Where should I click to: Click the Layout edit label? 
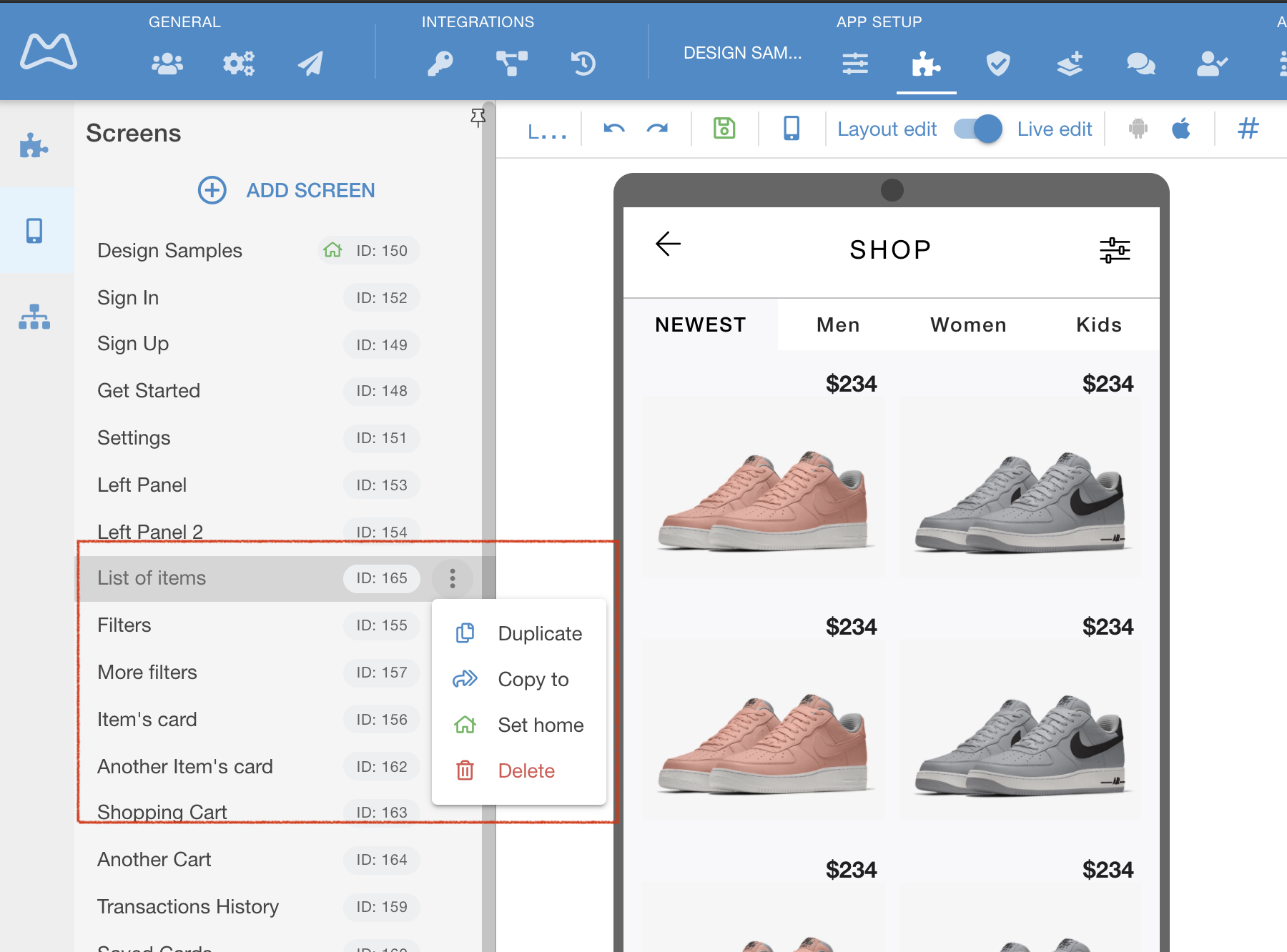coord(887,129)
